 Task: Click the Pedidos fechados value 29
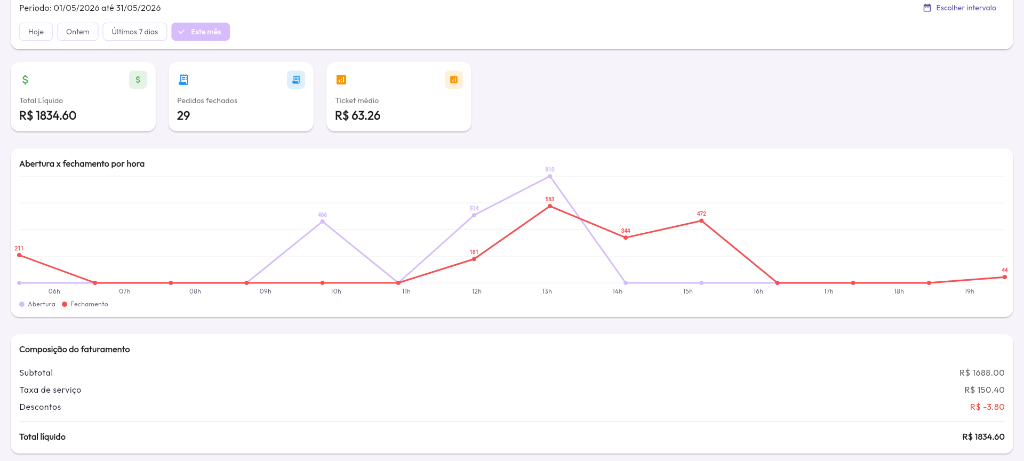tap(184, 116)
